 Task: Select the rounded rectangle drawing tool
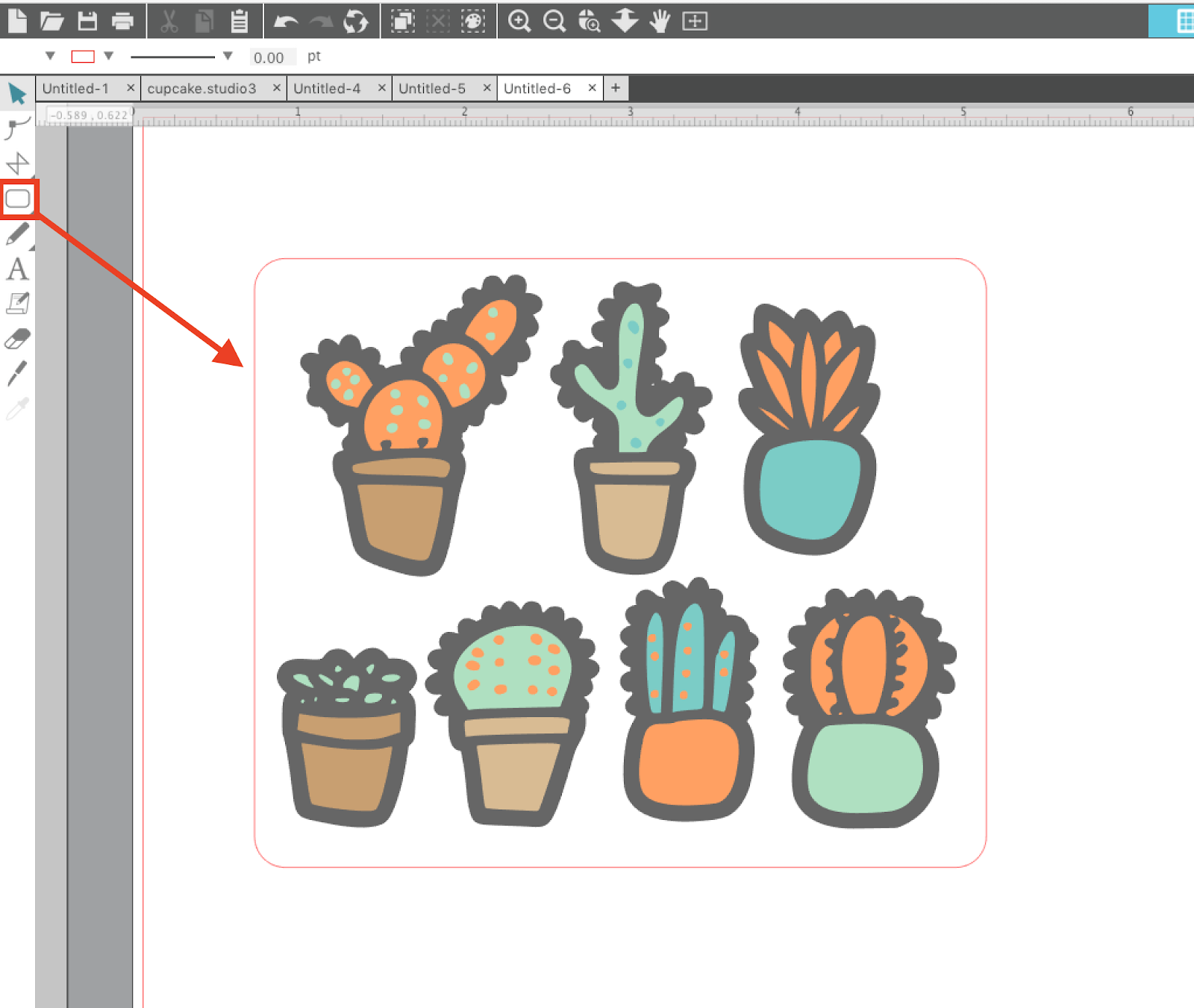click(x=18, y=198)
